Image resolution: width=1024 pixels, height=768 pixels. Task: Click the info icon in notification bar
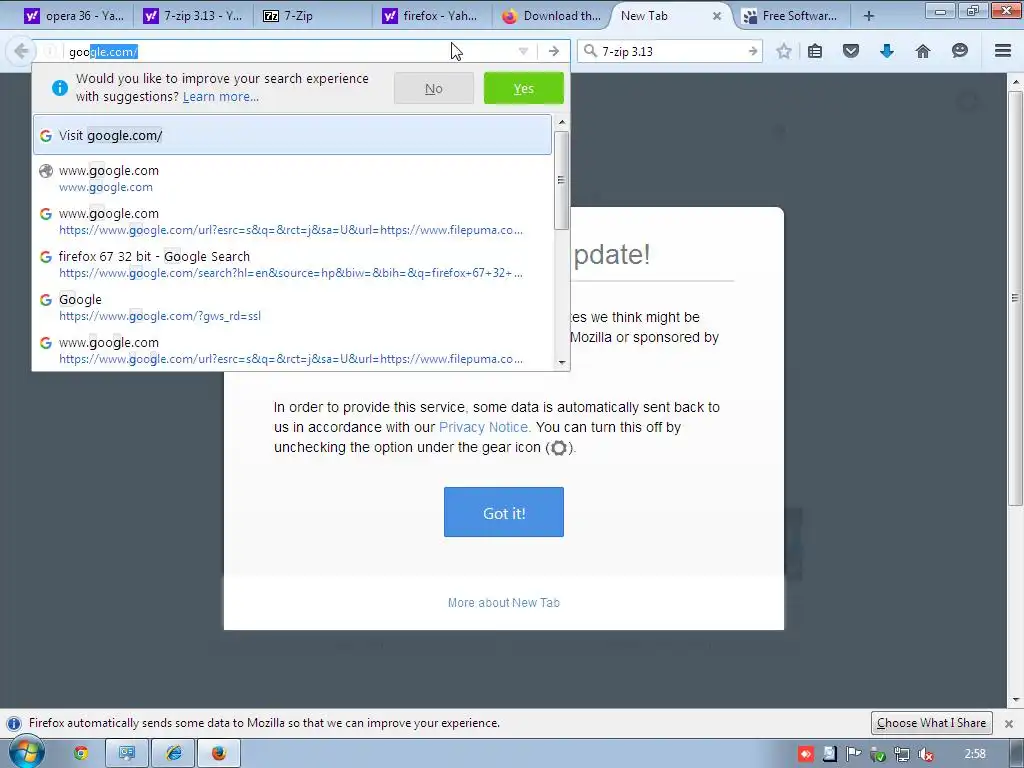(14, 724)
